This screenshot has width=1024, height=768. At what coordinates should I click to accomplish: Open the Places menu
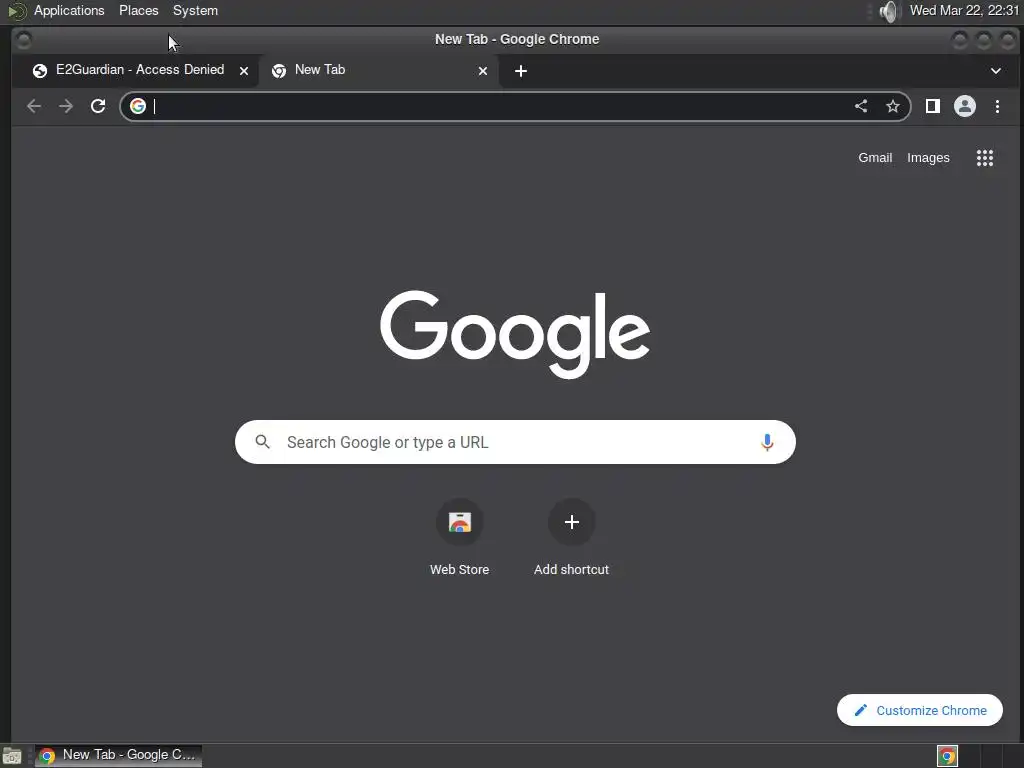coord(138,10)
